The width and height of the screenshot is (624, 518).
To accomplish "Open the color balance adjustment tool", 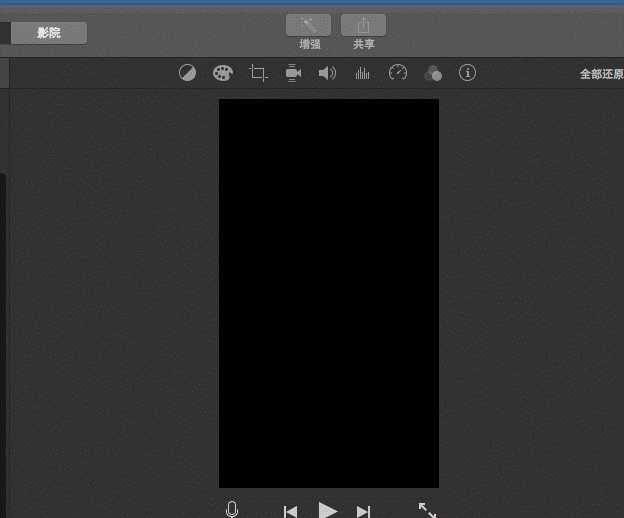I will (x=187, y=73).
